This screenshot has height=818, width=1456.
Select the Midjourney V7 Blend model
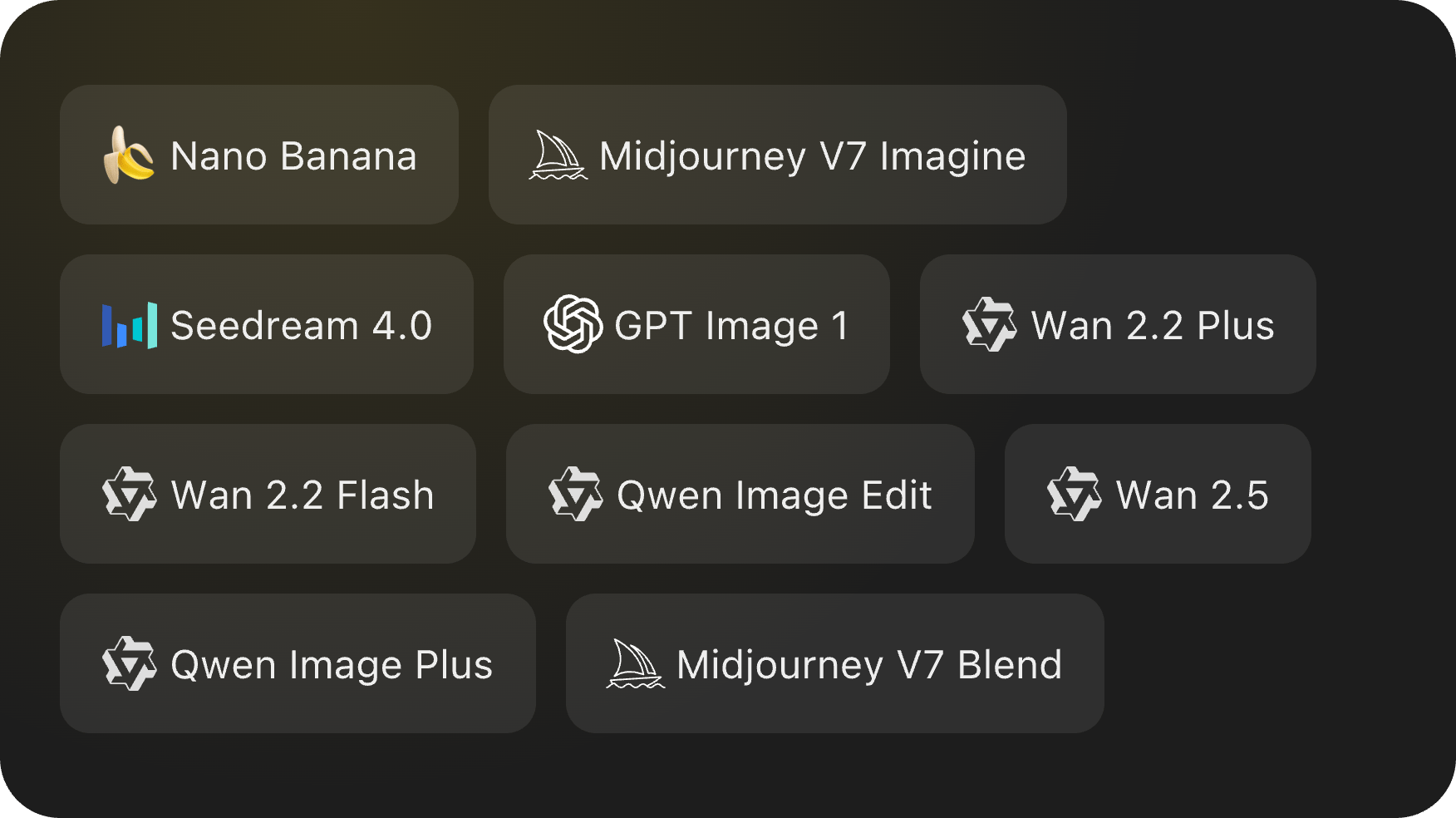click(834, 663)
